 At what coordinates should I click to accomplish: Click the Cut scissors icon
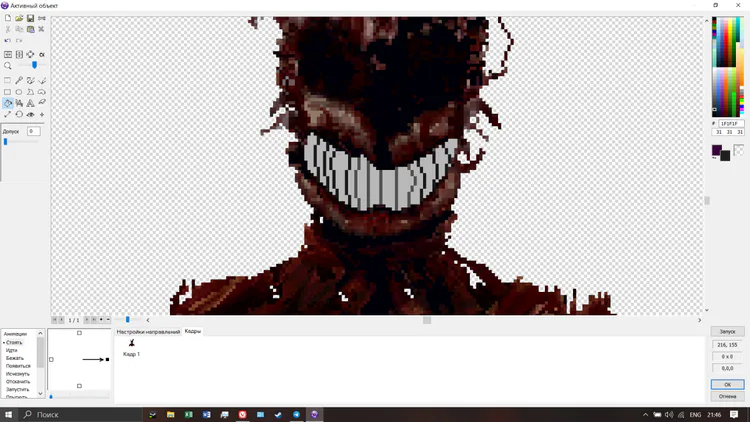pyautogui.click(x=8, y=29)
